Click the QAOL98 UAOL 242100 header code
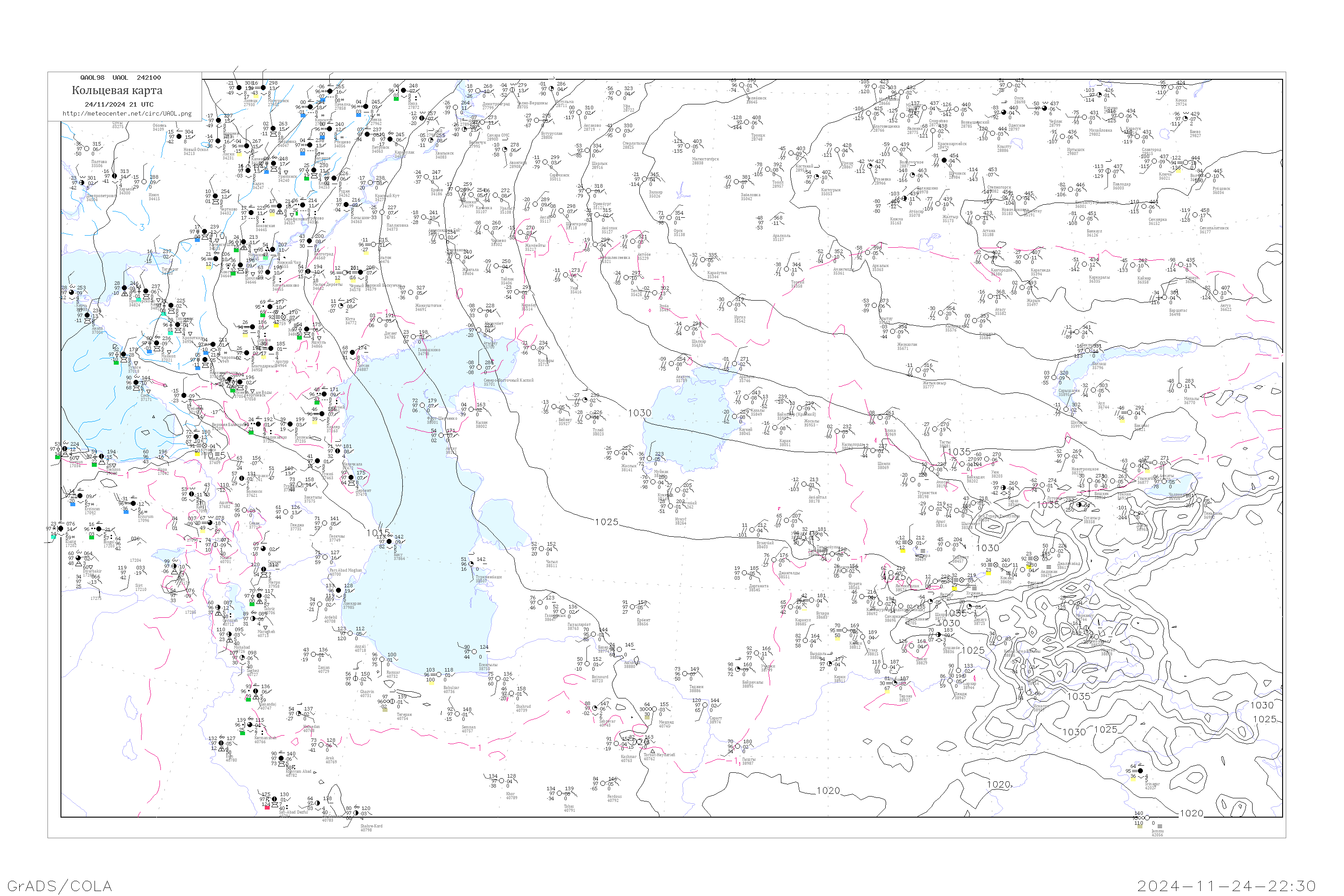The height and width of the screenshot is (896, 1344). [x=121, y=78]
